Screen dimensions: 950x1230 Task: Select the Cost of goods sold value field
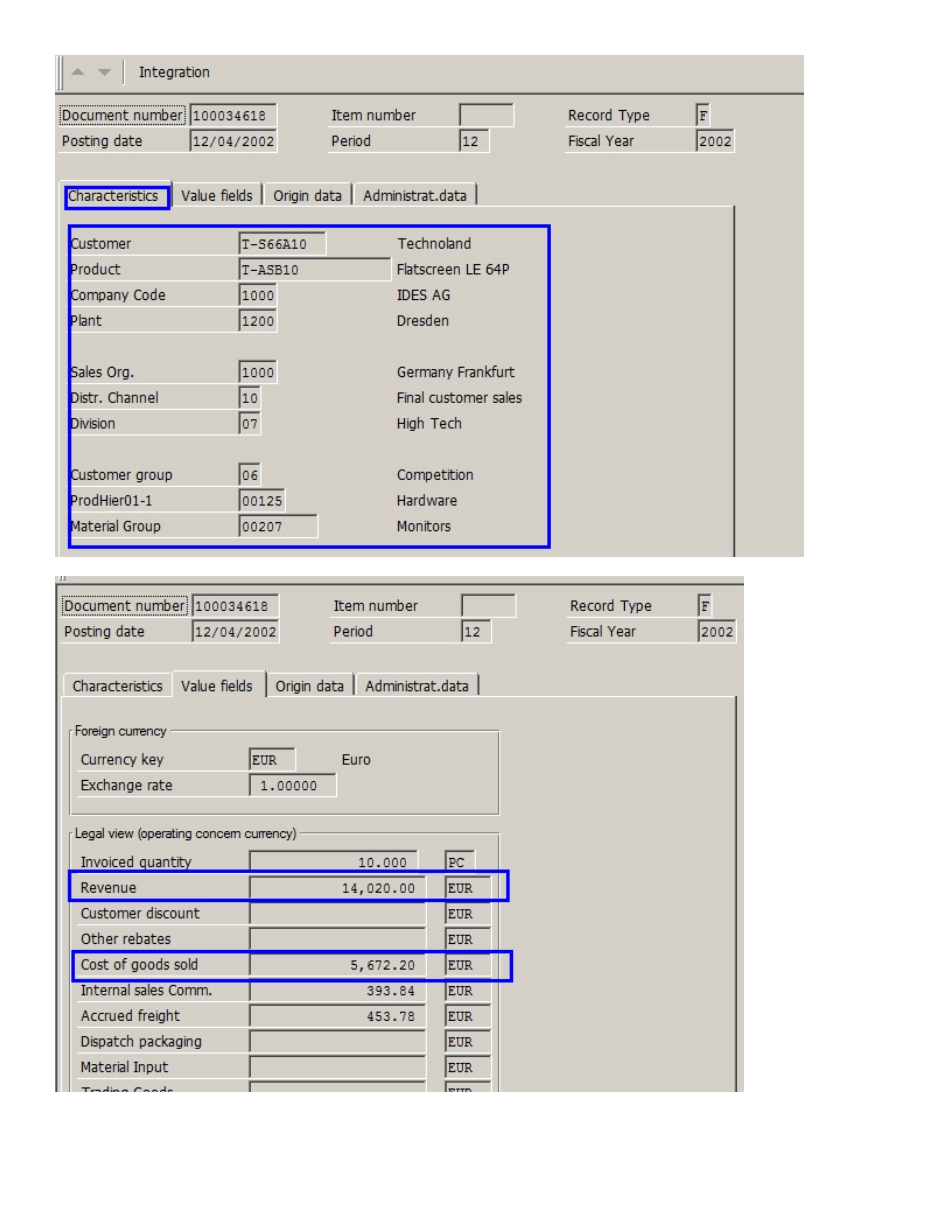[338, 965]
